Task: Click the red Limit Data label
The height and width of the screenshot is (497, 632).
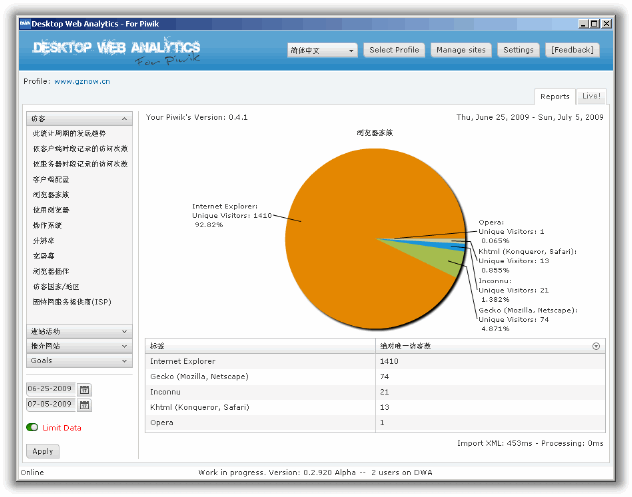Action: (x=62, y=428)
